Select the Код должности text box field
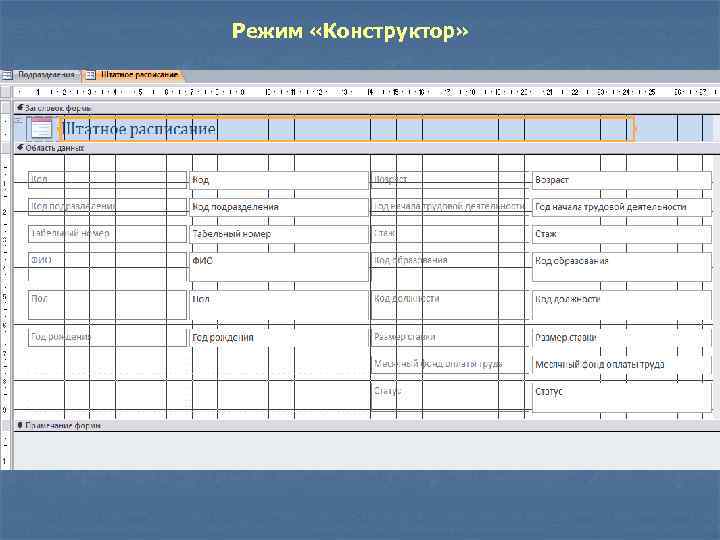The image size is (720, 540). pyautogui.click(x=622, y=305)
